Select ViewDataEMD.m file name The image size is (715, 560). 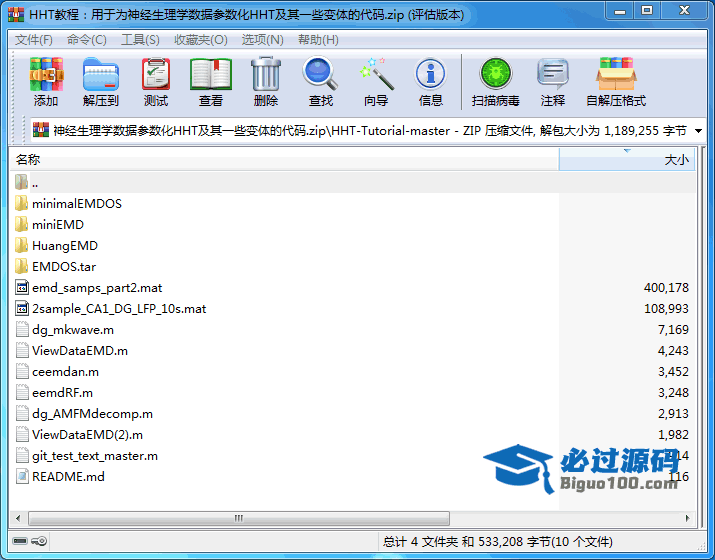tap(80, 351)
